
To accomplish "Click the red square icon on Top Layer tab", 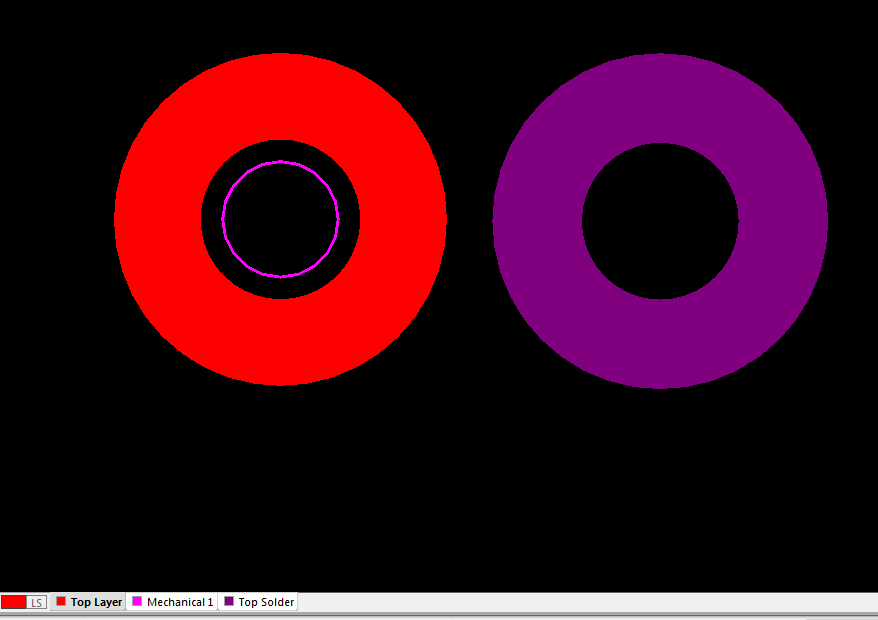I will point(61,602).
